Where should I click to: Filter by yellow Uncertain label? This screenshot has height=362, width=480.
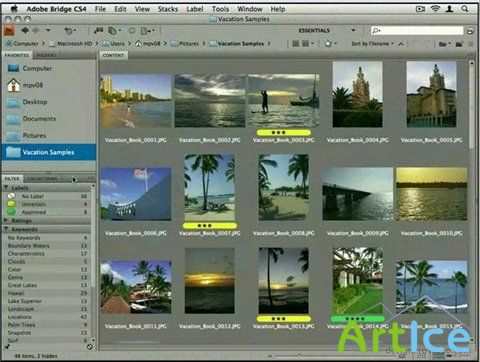tap(47, 204)
